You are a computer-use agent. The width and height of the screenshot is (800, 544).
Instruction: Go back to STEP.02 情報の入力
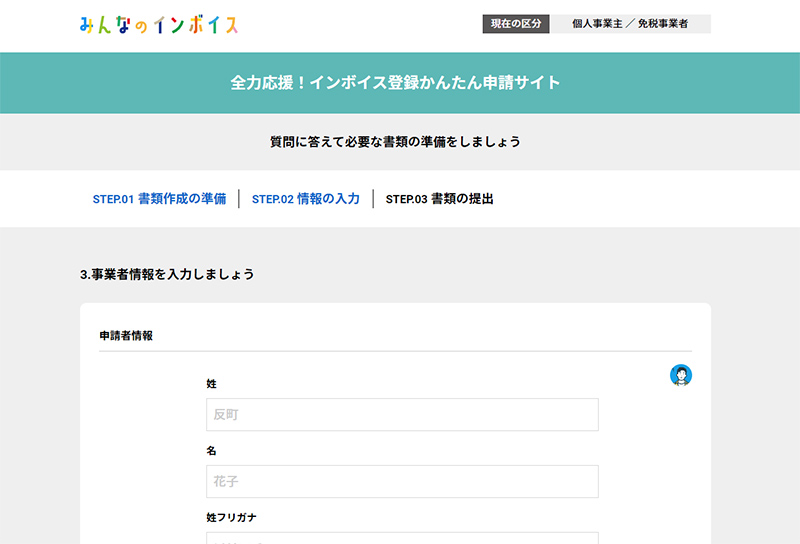click(305, 199)
